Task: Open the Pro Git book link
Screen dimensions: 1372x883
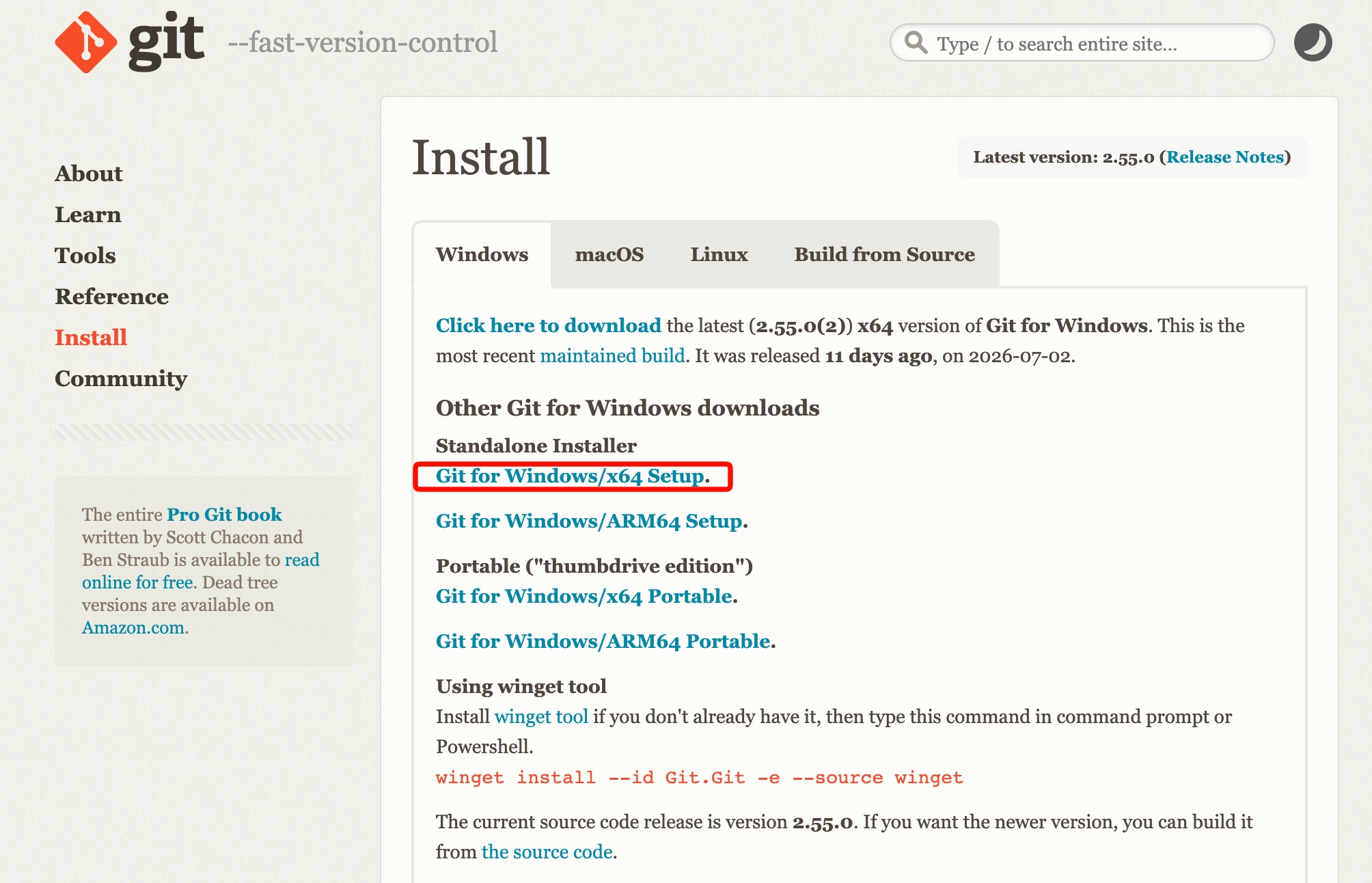Action: pos(224,514)
